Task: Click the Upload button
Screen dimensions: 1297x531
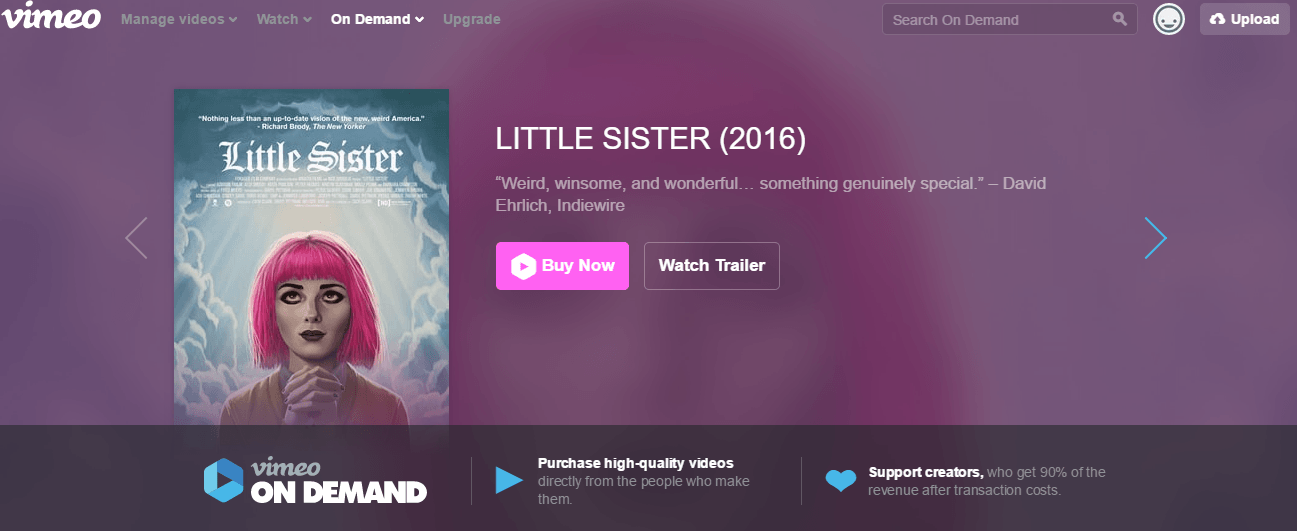Action: pos(1244,19)
